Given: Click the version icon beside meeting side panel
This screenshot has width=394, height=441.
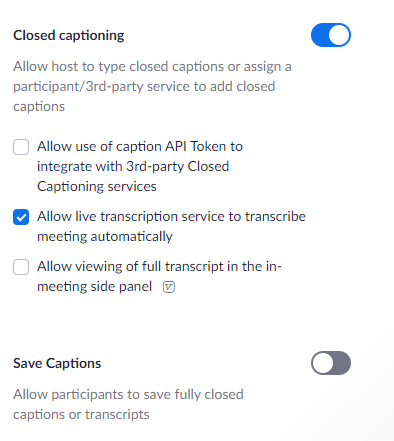Looking at the screenshot, I should [169, 287].
